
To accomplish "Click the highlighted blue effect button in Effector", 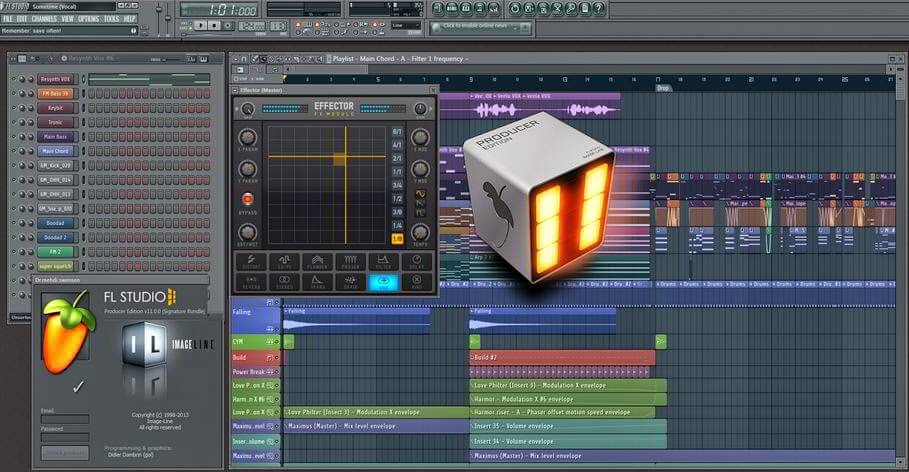I will pos(383,282).
